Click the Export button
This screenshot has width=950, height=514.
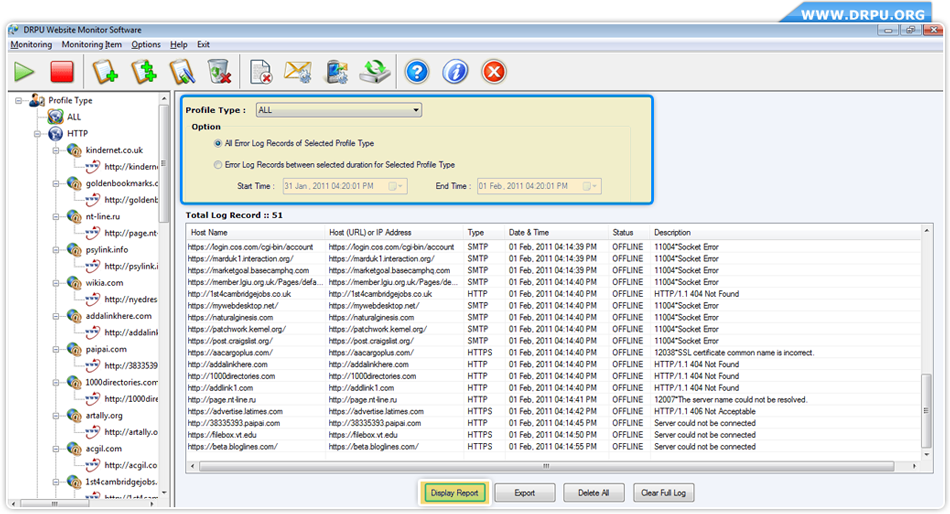525,493
